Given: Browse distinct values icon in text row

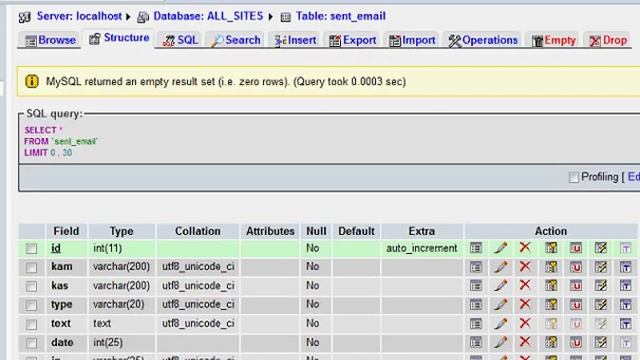Looking at the screenshot, I should (x=476, y=324).
